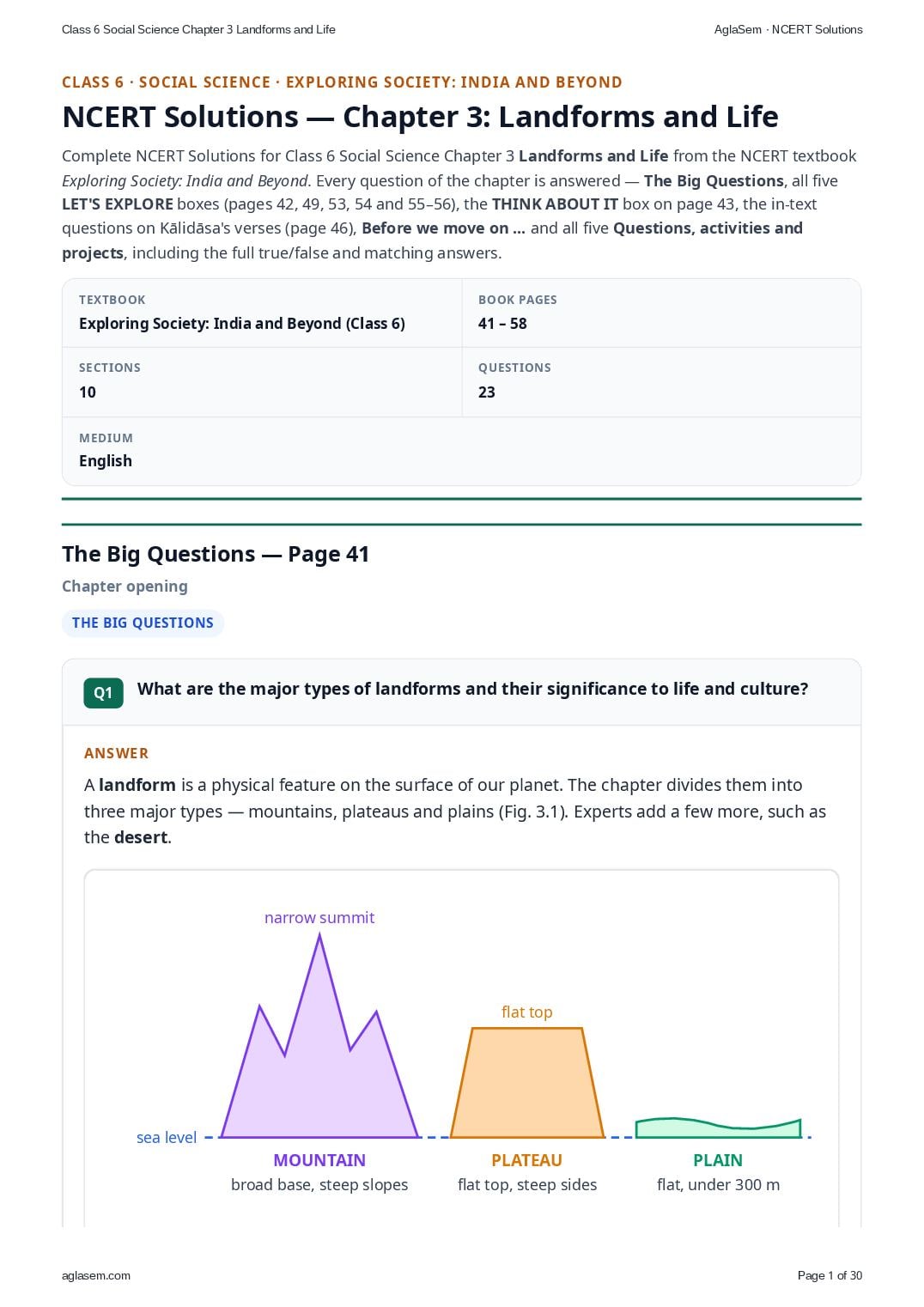The image size is (924, 1307).
Task: Click the flat top label
Action: (x=527, y=1012)
